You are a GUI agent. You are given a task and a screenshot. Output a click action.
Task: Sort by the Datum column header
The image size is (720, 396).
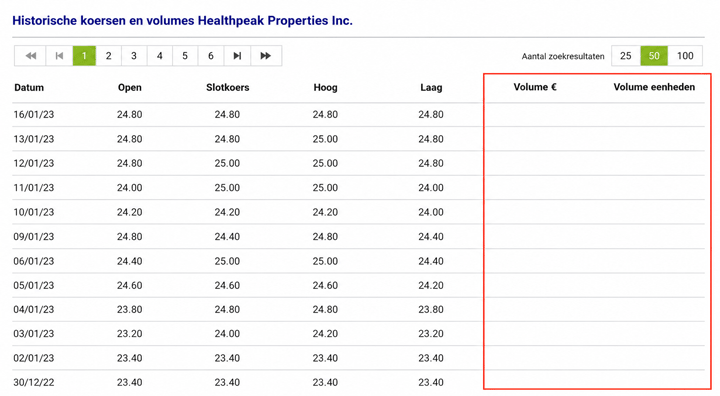pyautogui.click(x=29, y=87)
